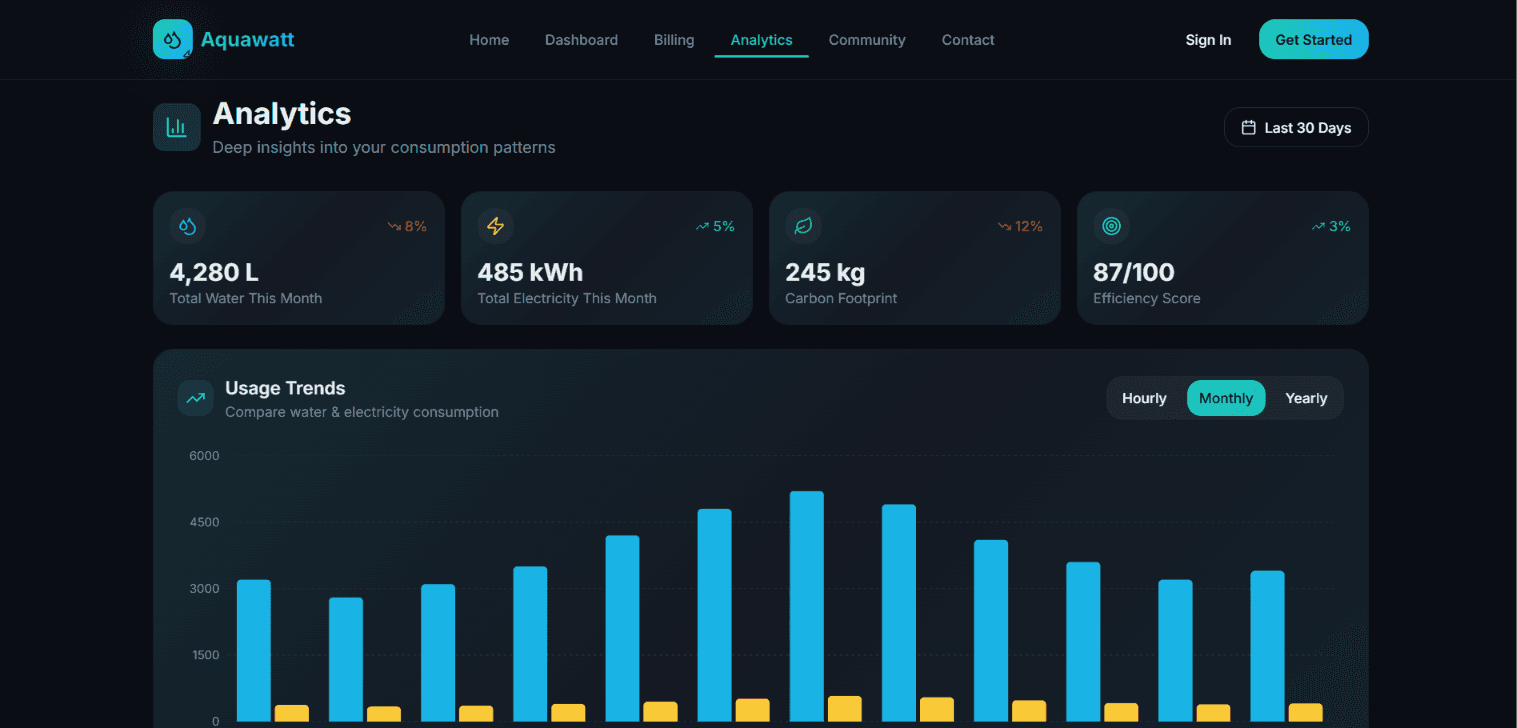Click the Efficiency Score label
Image resolution: width=1517 pixels, height=728 pixels.
click(x=1147, y=298)
